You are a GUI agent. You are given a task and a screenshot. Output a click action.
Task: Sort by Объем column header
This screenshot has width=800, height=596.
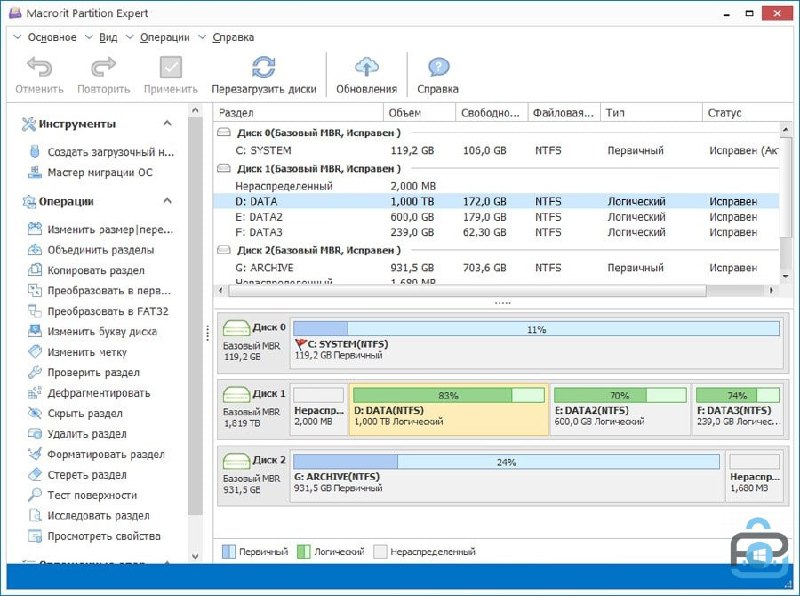click(419, 112)
